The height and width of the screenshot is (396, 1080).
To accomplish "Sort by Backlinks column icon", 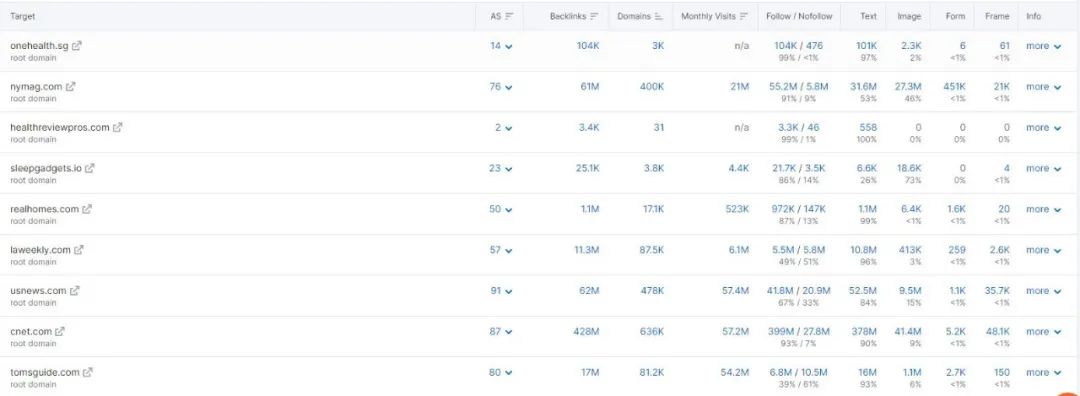I will [594, 17].
